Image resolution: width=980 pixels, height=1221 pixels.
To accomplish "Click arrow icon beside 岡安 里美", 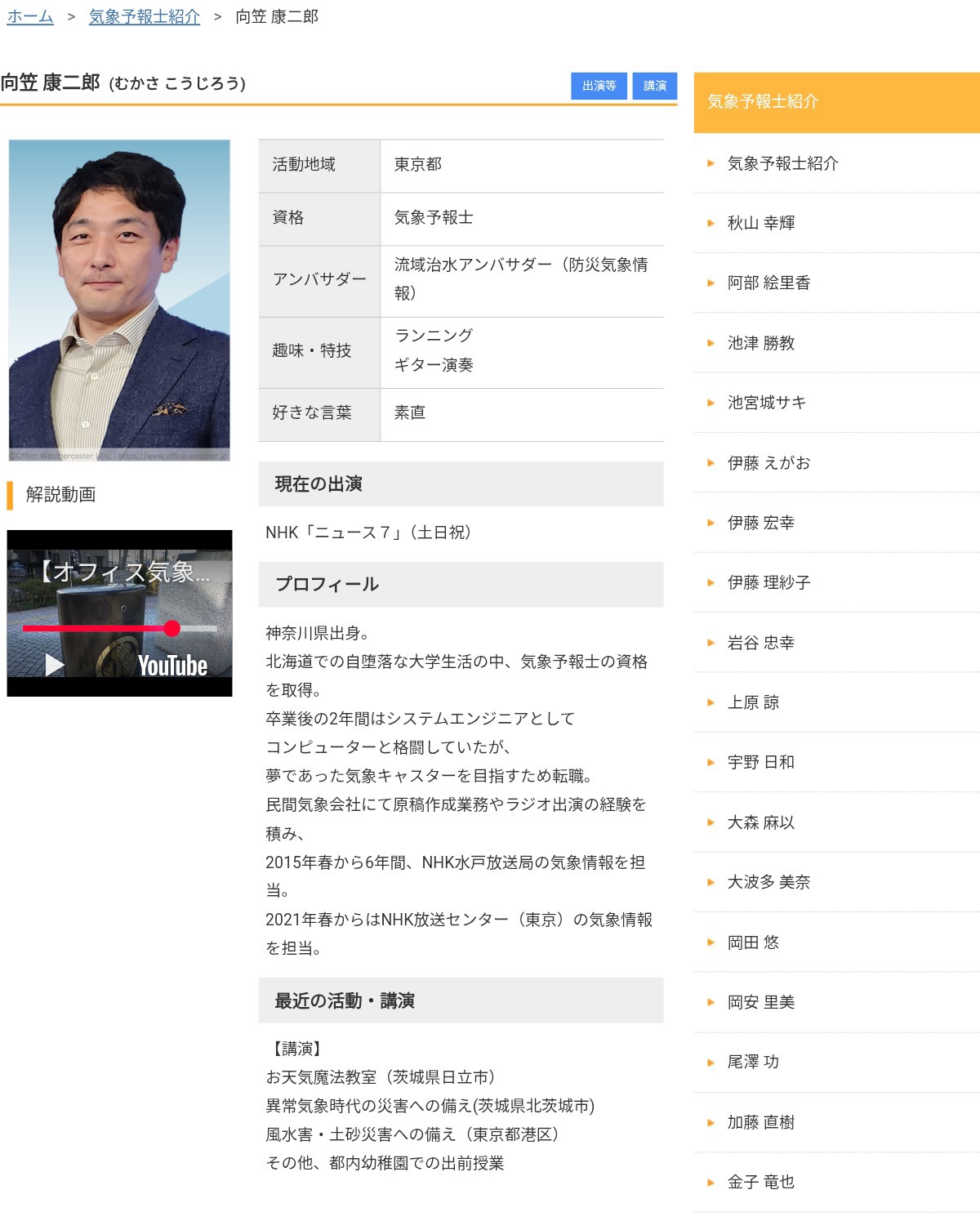I will tap(710, 1002).
